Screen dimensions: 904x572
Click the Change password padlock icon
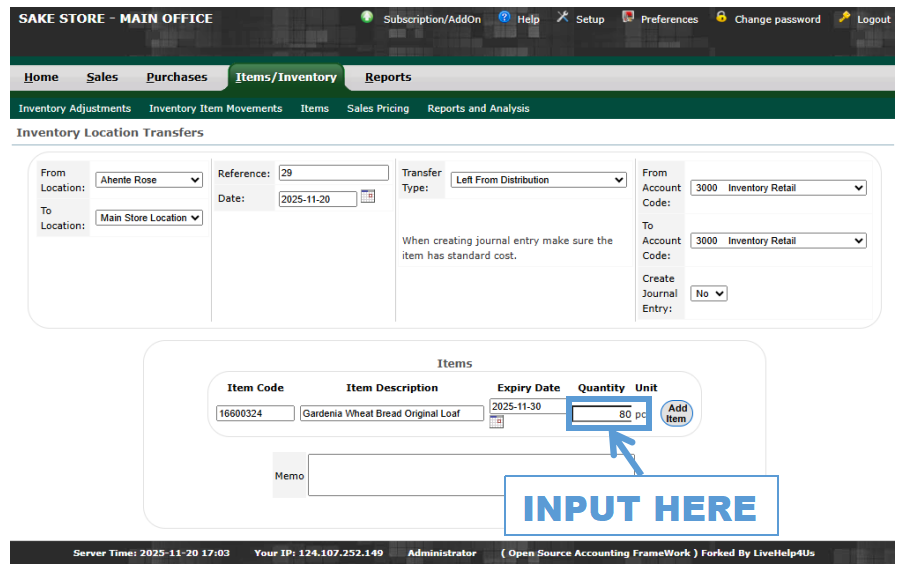[x=721, y=18]
